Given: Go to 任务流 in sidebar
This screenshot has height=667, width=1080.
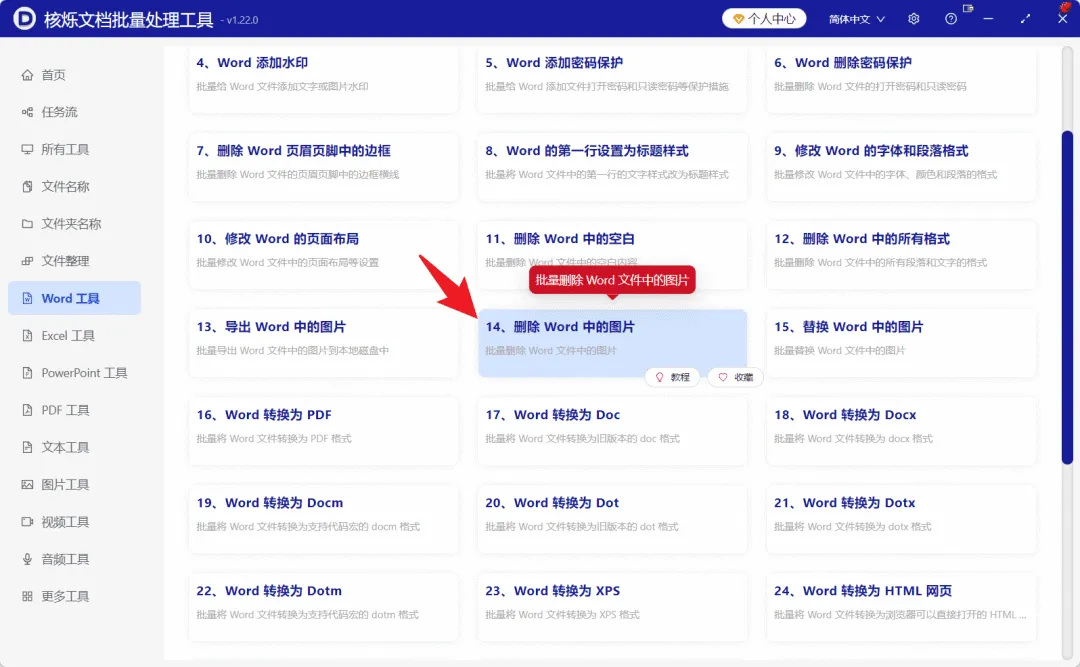Looking at the screenshot, I should pyautogui.click(x=74, y=112).
